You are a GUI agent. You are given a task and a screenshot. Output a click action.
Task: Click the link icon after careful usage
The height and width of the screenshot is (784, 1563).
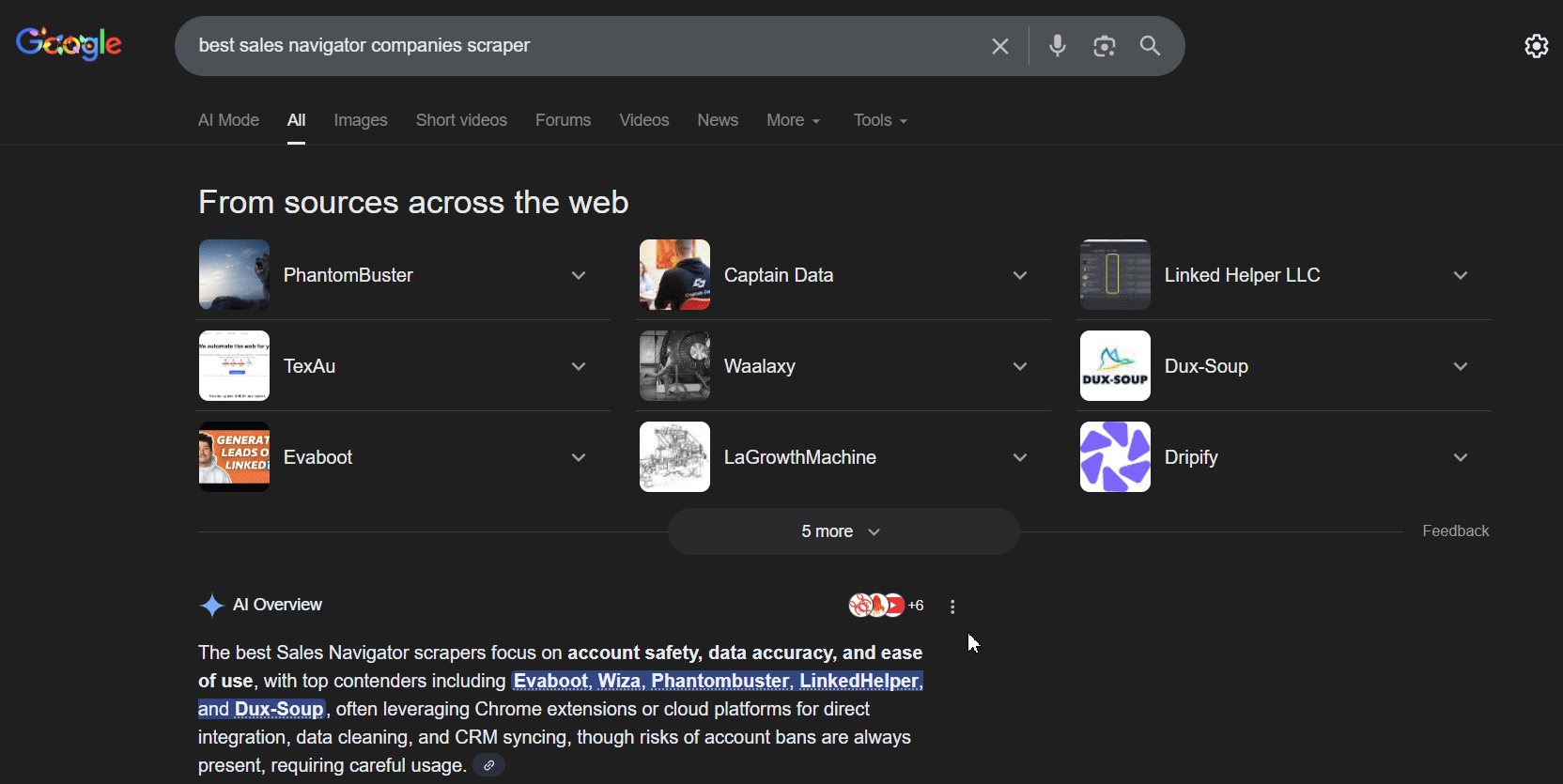click(x=488, y=765)
